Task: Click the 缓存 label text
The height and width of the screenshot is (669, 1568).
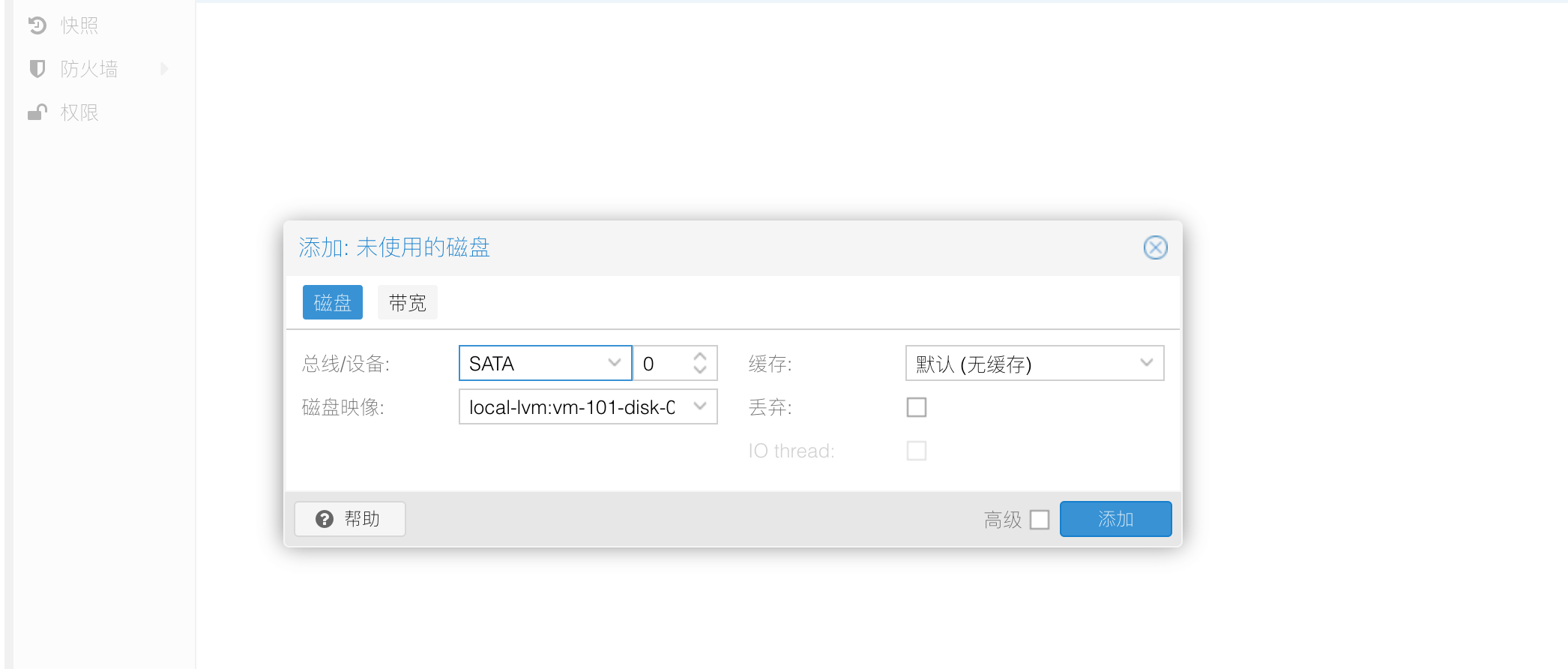Action: (770, 364)
